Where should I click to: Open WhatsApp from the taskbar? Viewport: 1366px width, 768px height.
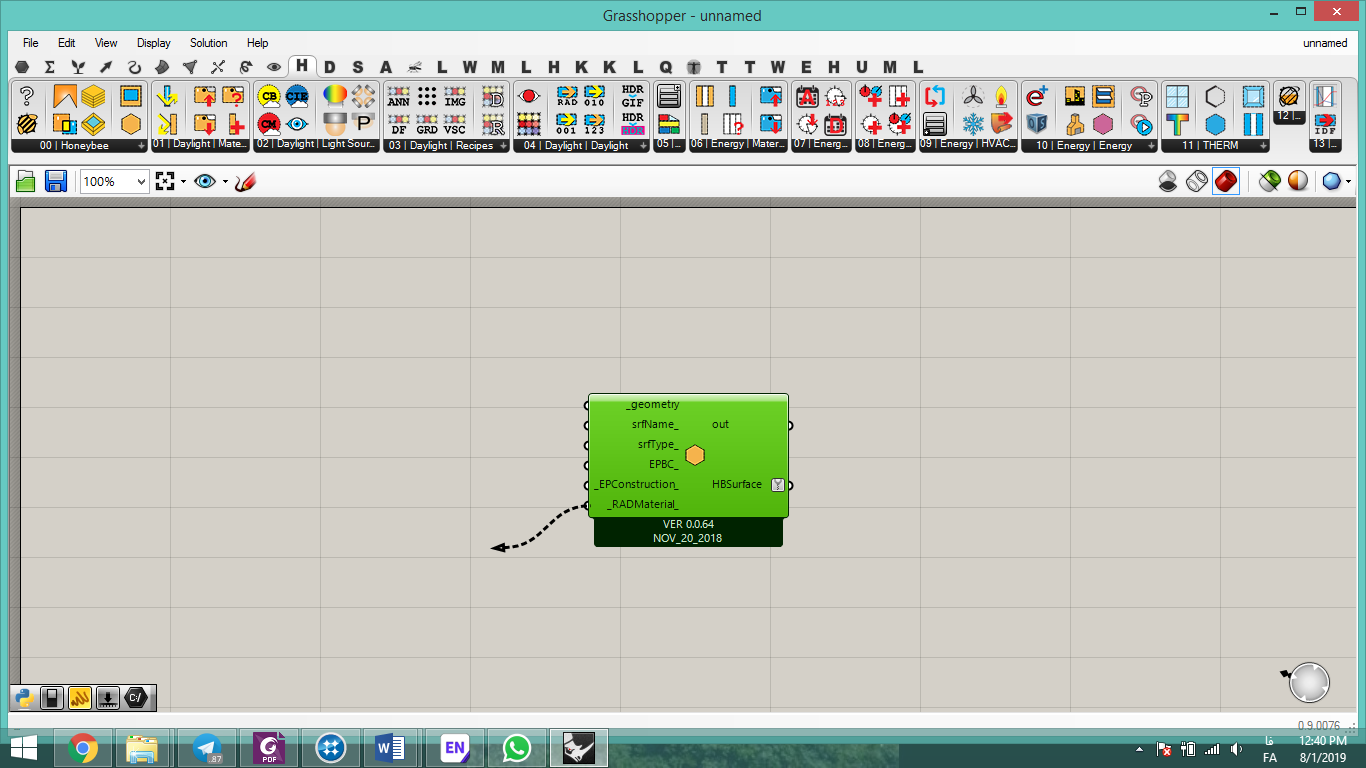(x=517, y=747)
